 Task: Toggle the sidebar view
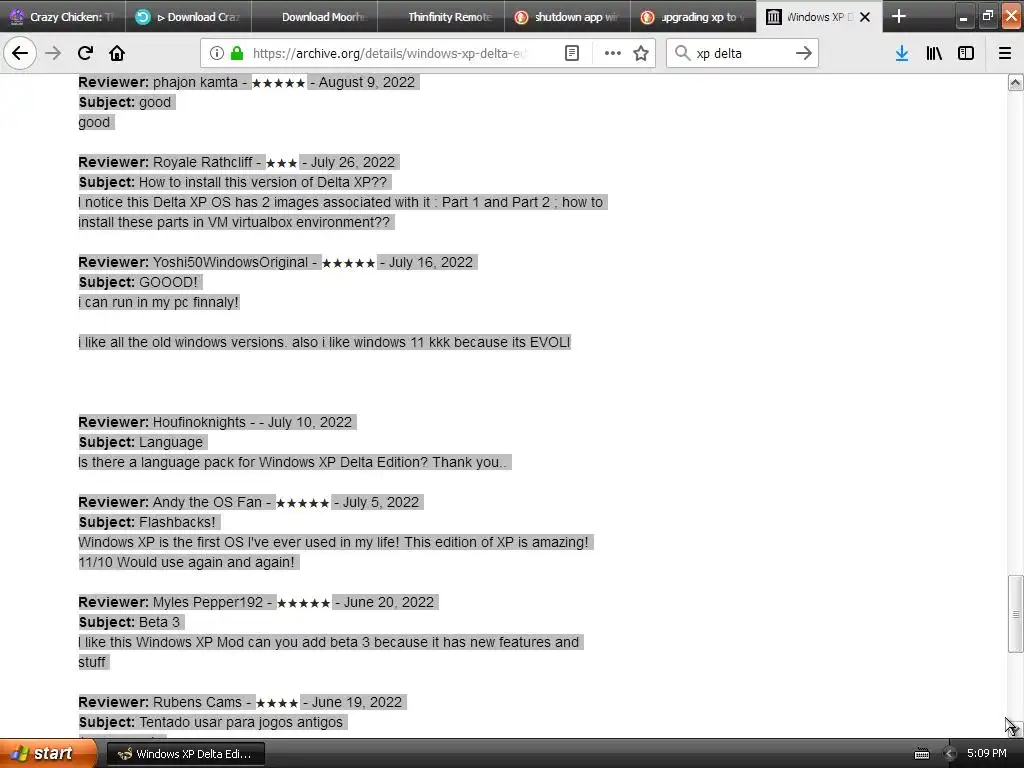click(x=966, y=53)
